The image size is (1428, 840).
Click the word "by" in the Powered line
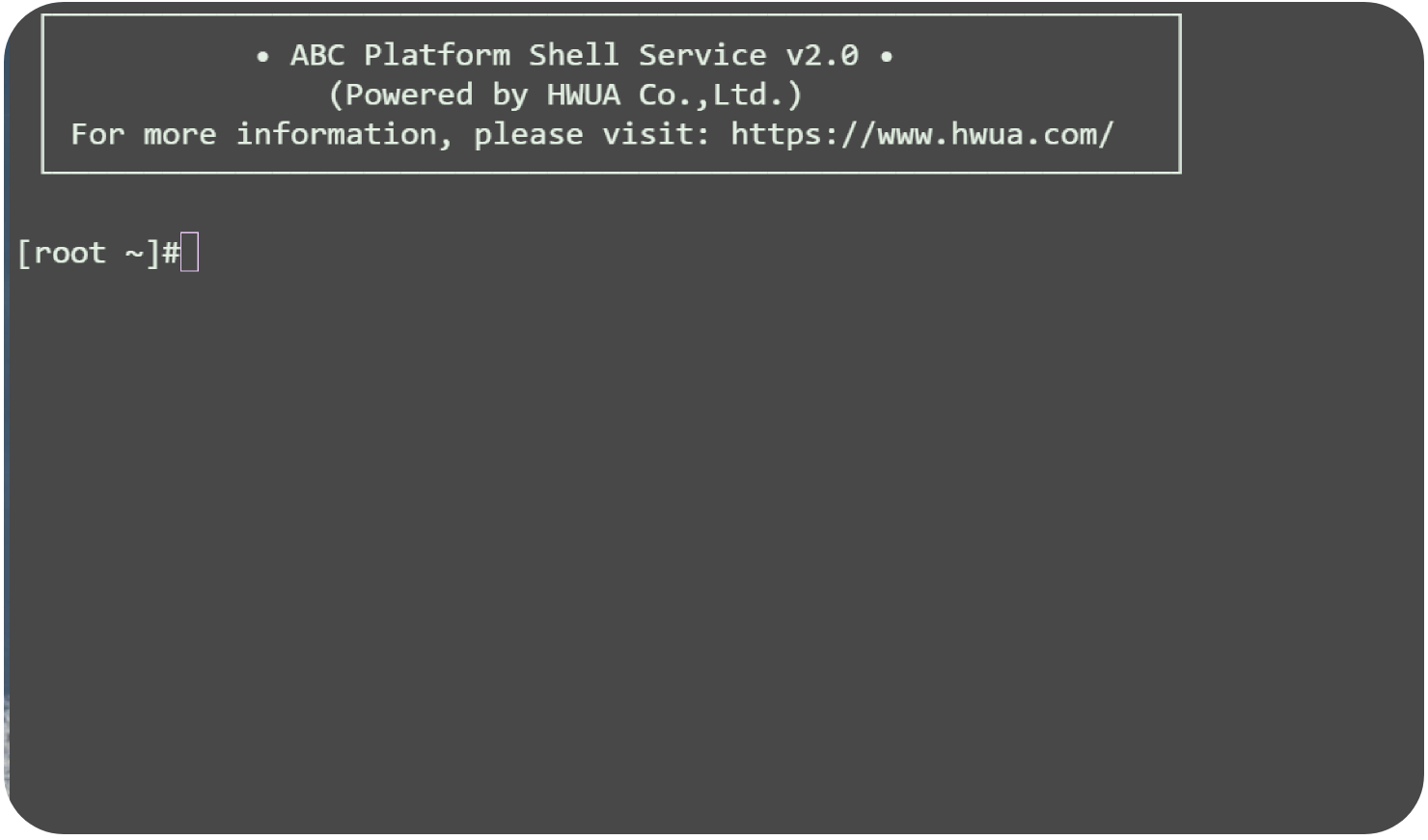click(x=510, y=95)
